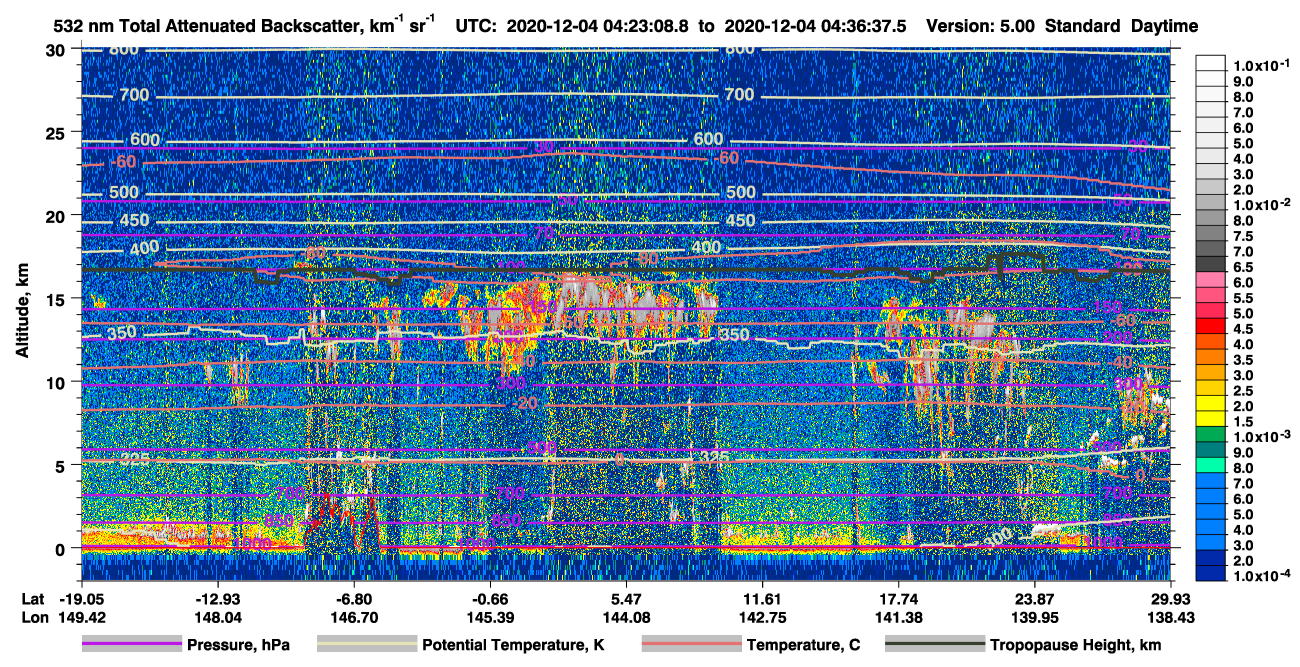Screen dimensions: 1300x667
Task: Click the magenta Pressure, hPa legend line
Action: (131, 645)
